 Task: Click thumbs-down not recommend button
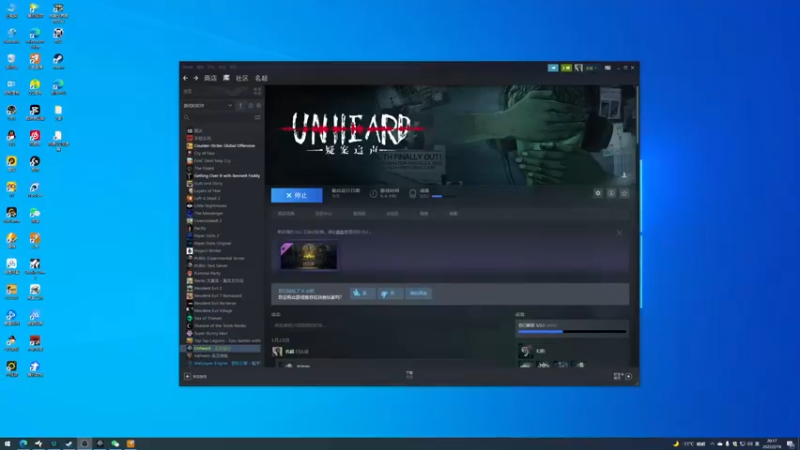tap(389, 293)
